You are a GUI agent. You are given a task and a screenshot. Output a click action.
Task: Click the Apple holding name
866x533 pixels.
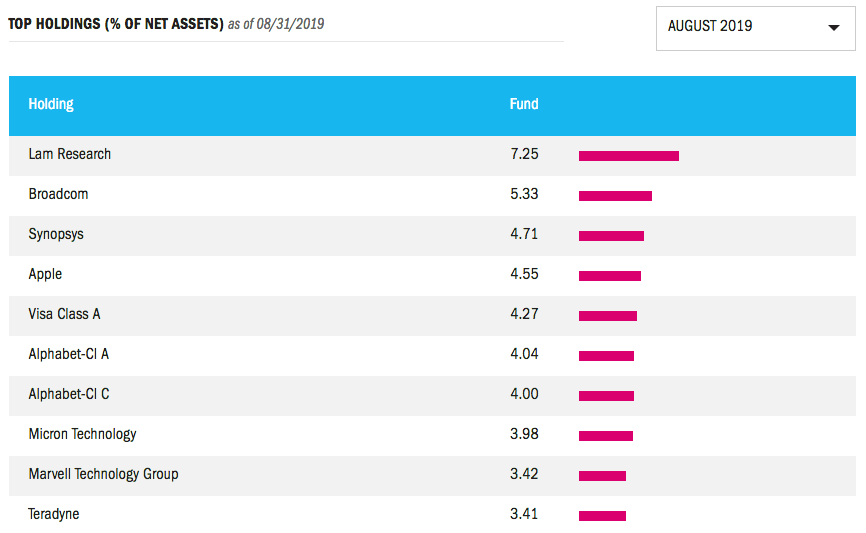tap(45, 275)
